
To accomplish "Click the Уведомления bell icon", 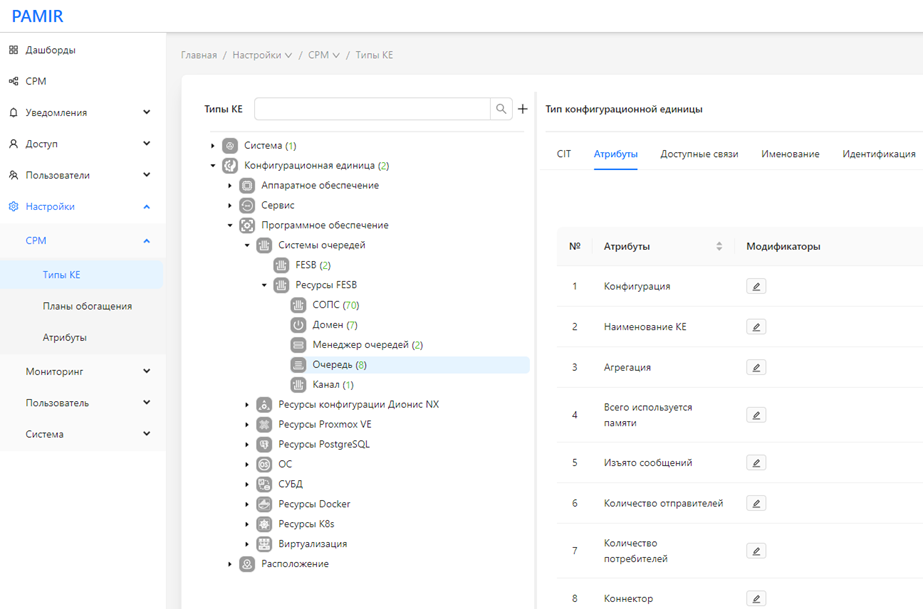I will coord(14,112).
